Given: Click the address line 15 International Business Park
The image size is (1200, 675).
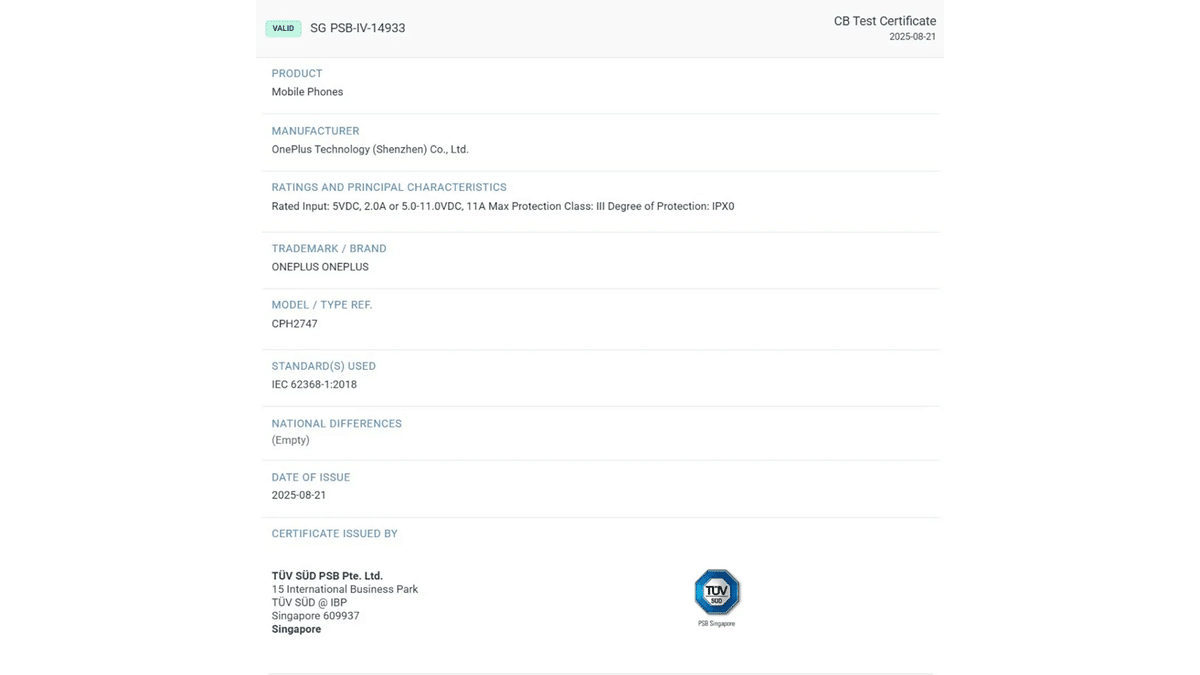Looking at the screenshot, I should (x=345, y=589).
